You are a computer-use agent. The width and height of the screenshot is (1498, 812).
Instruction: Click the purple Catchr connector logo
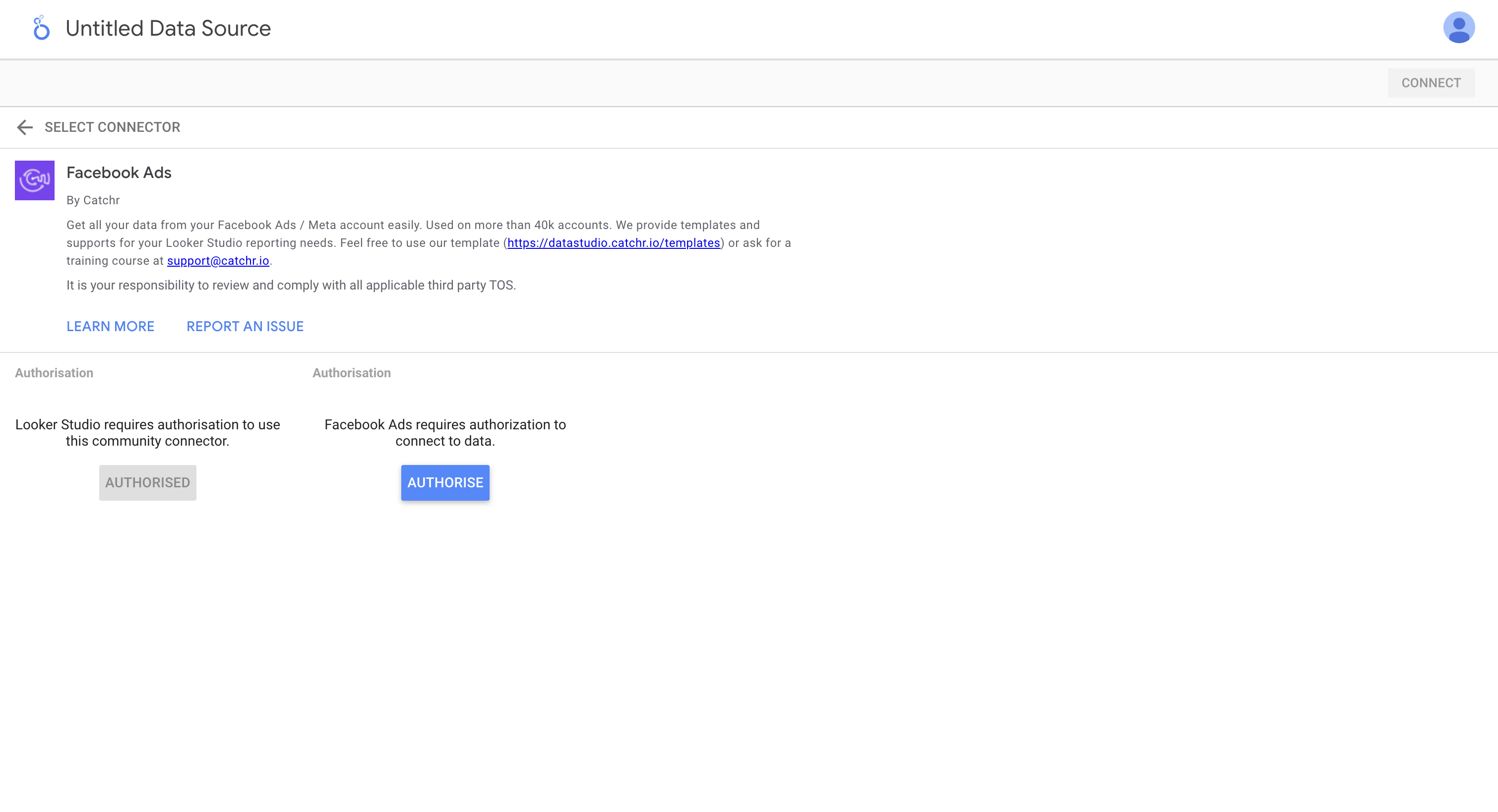coord(34,180)
